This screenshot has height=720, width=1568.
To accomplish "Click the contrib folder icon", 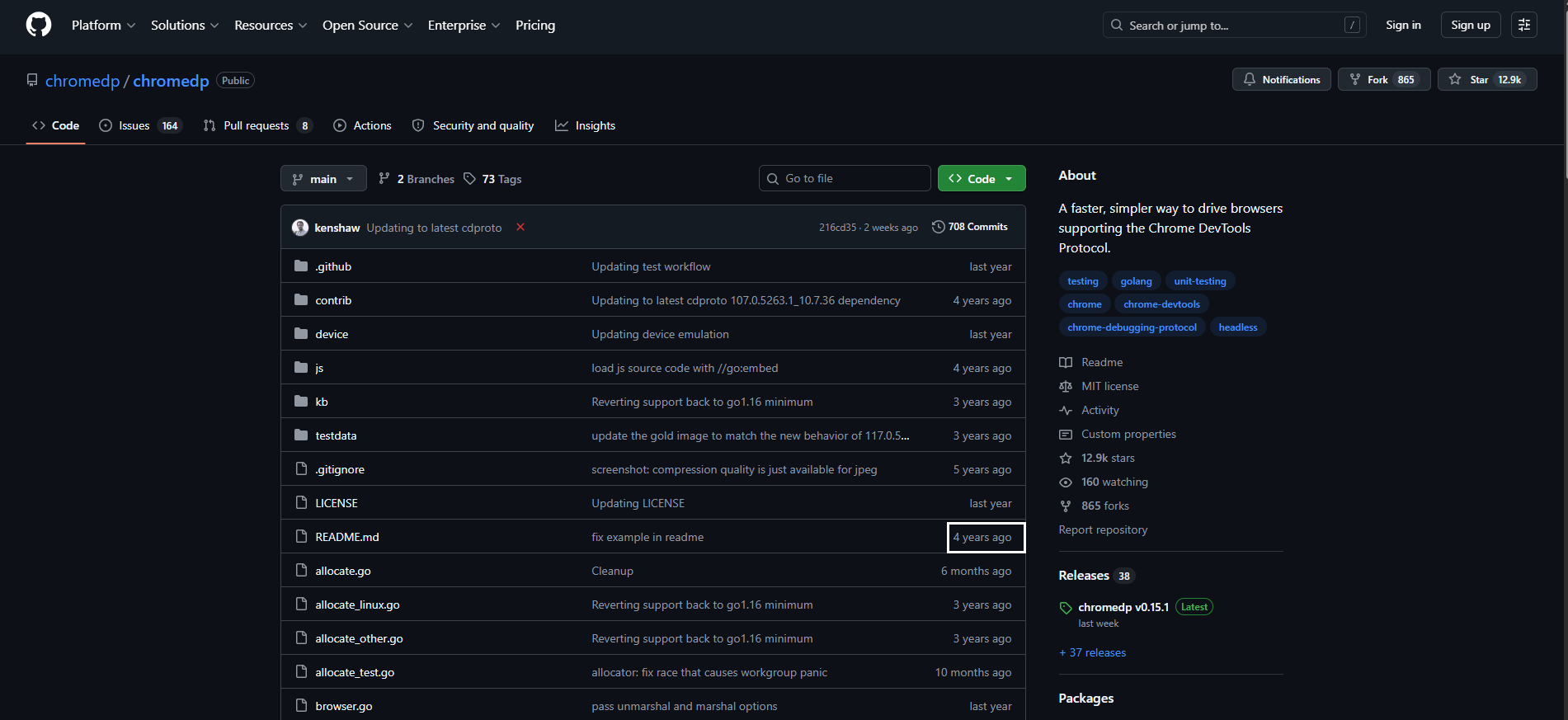I will (x=301, y=299).
